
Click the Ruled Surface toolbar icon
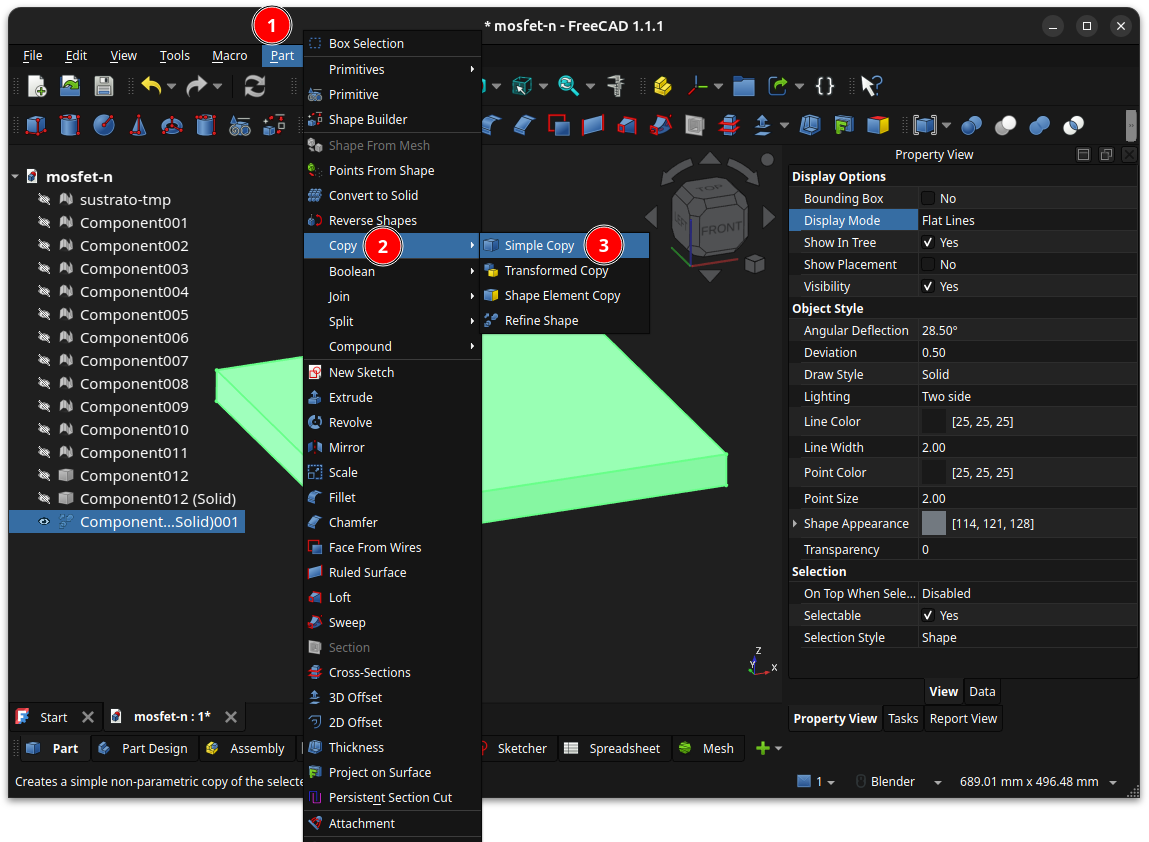(x=593, y=125)
